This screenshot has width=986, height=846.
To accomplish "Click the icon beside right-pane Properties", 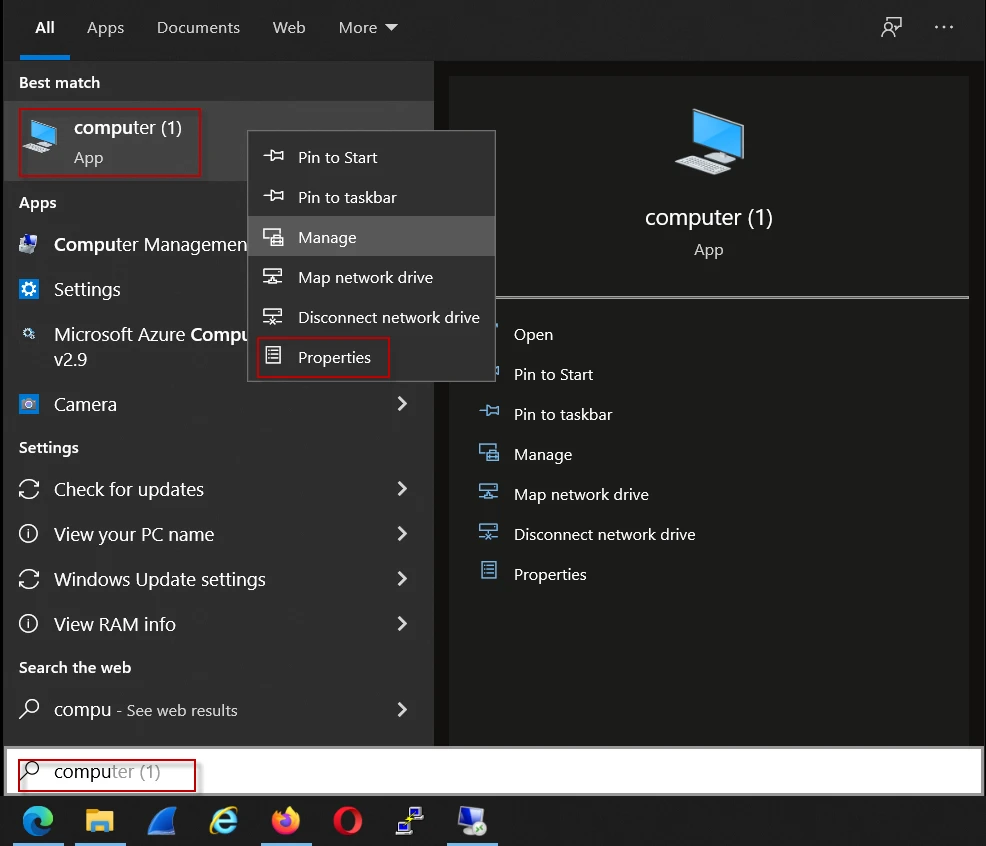I will click(x=489, y=571).
